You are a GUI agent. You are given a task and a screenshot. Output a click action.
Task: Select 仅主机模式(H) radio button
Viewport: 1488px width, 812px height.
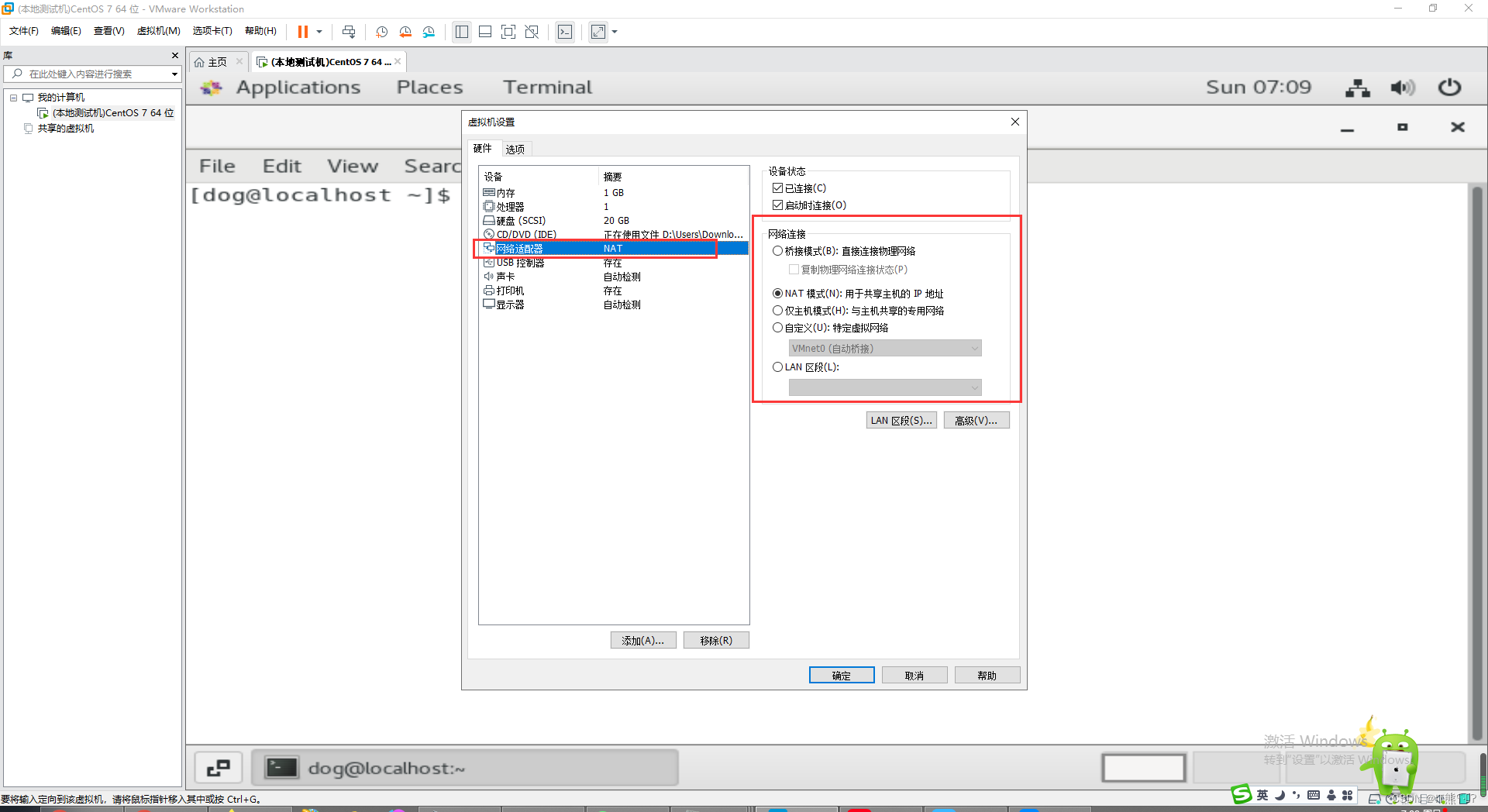click(x=777, y=311)
